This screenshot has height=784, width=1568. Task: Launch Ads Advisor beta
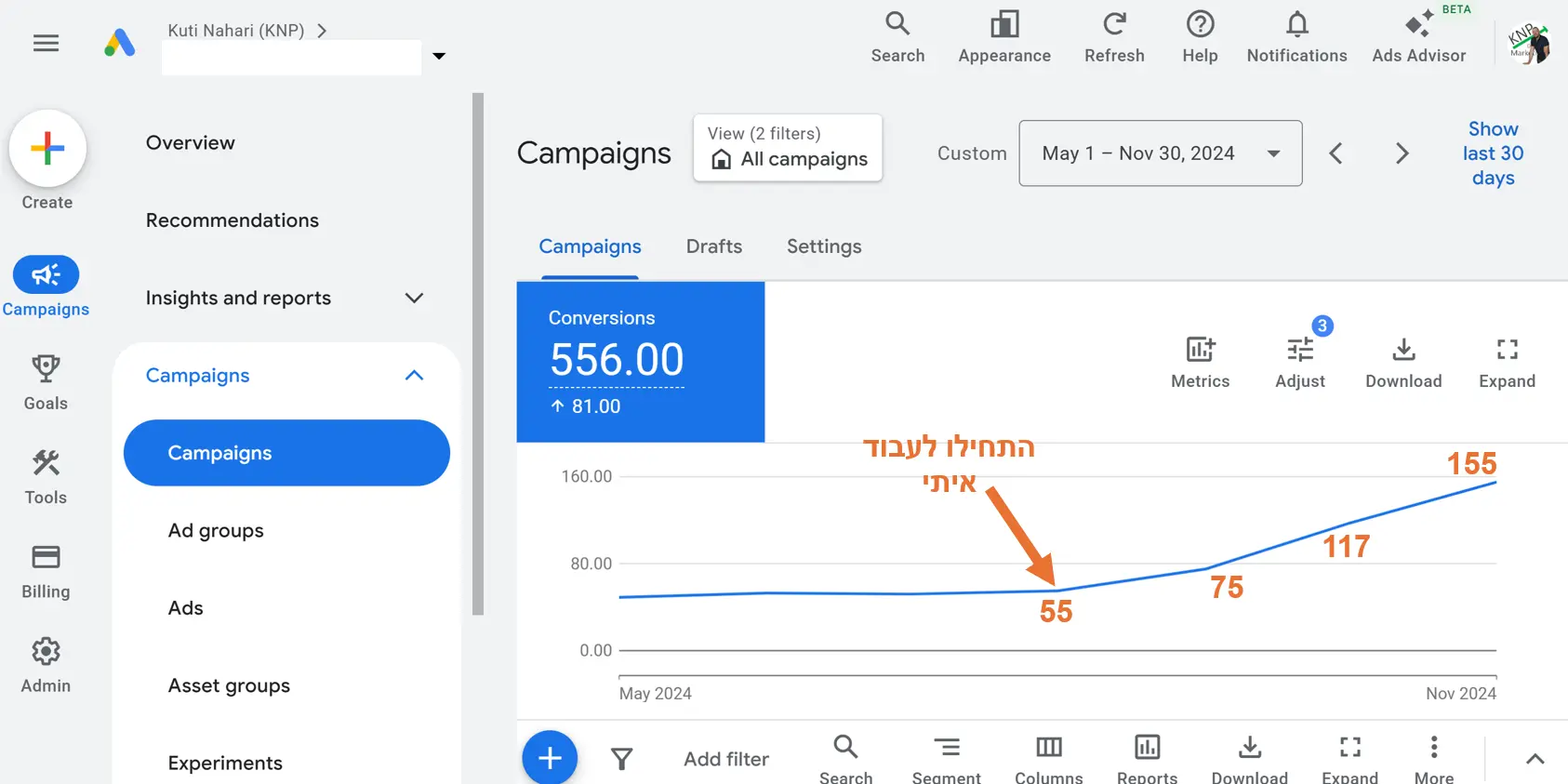[x=1419, y=37]
